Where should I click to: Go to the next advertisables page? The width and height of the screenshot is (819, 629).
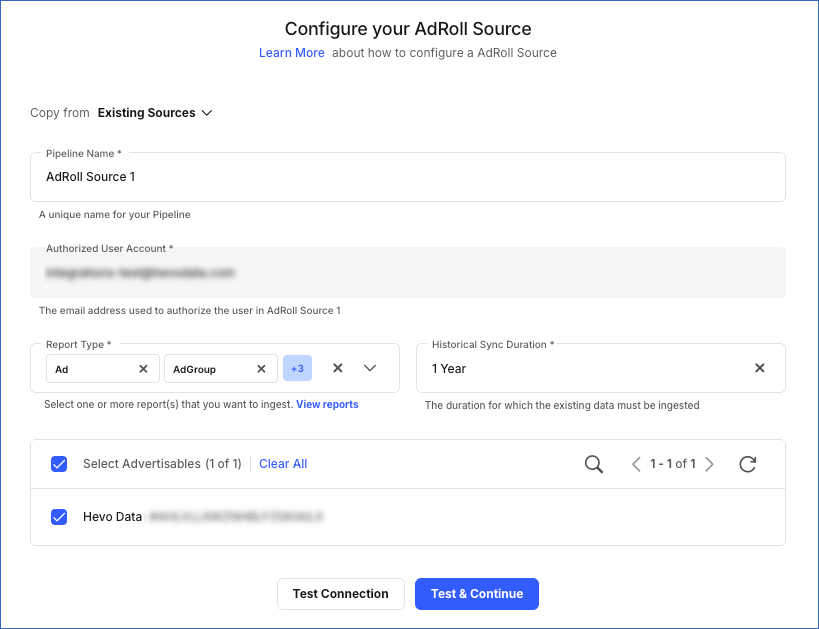pos(710,464)
